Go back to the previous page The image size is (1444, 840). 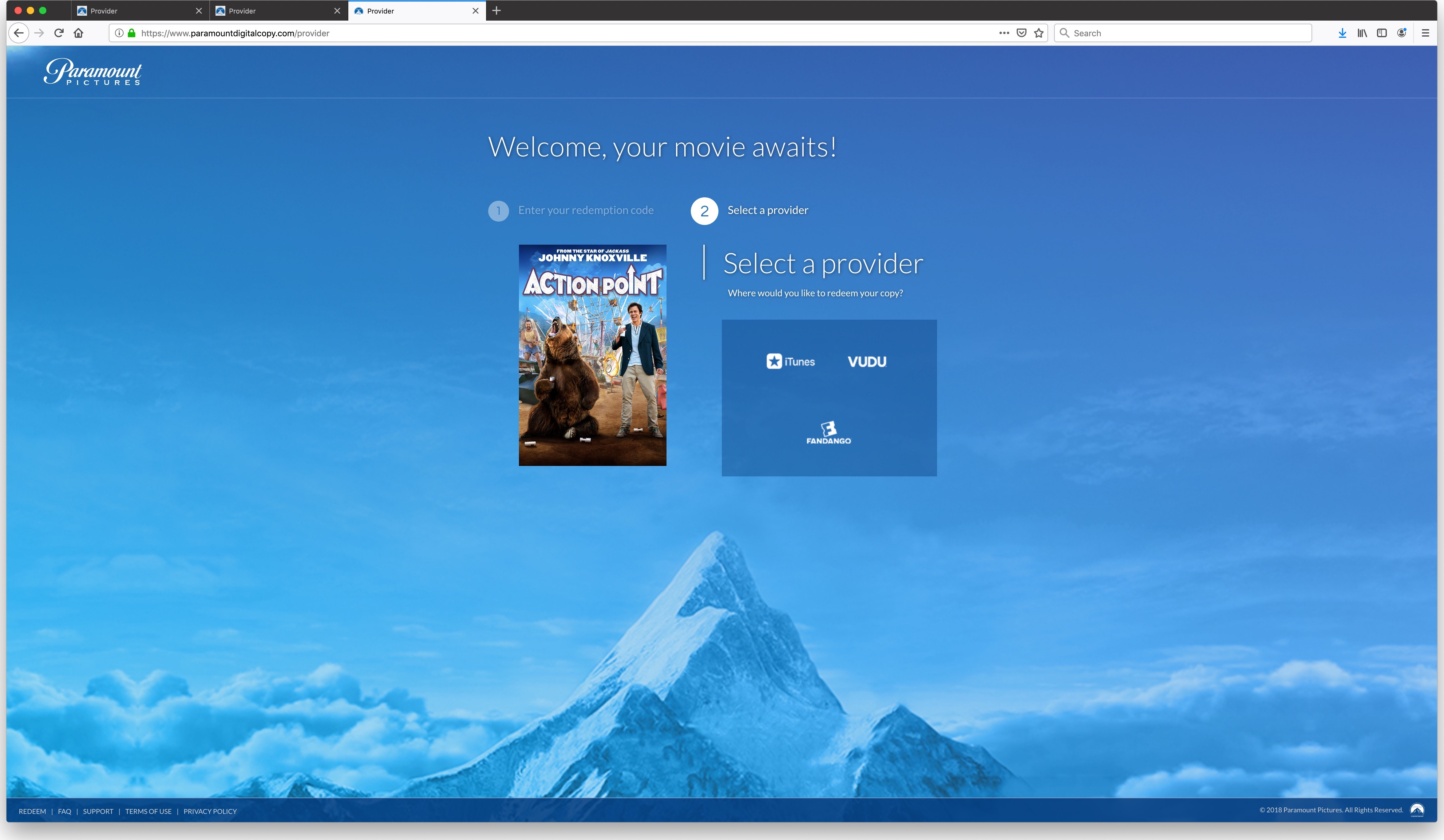coord(19,33)
